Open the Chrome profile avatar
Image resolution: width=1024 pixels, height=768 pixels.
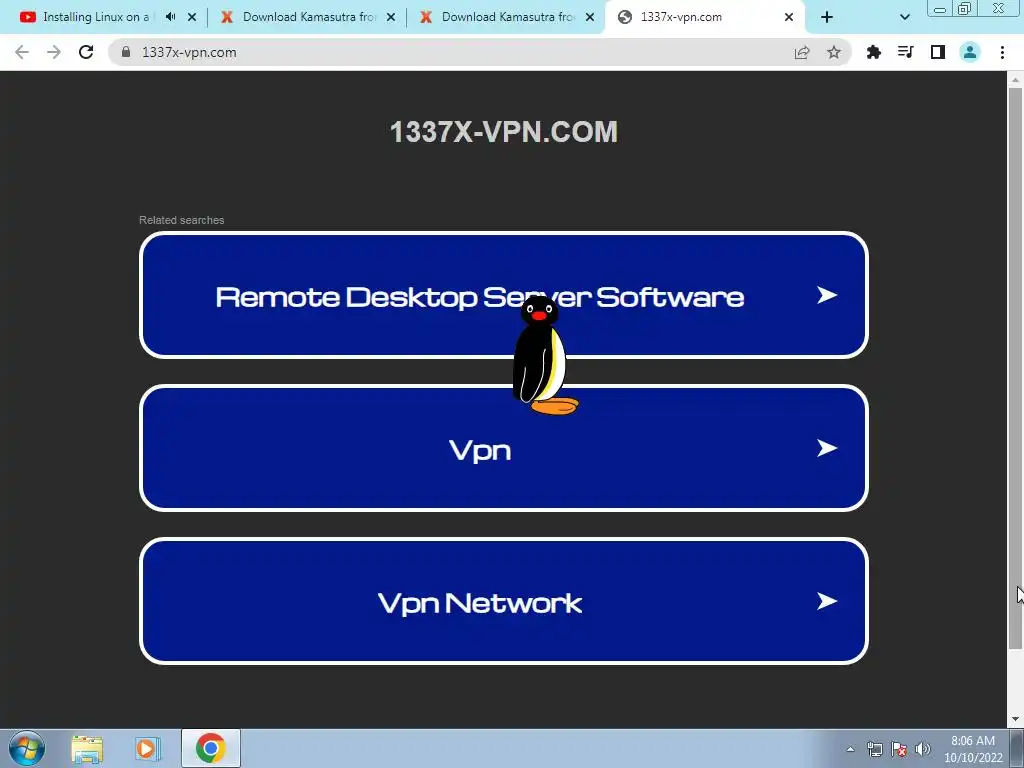(x=970, y=52)
